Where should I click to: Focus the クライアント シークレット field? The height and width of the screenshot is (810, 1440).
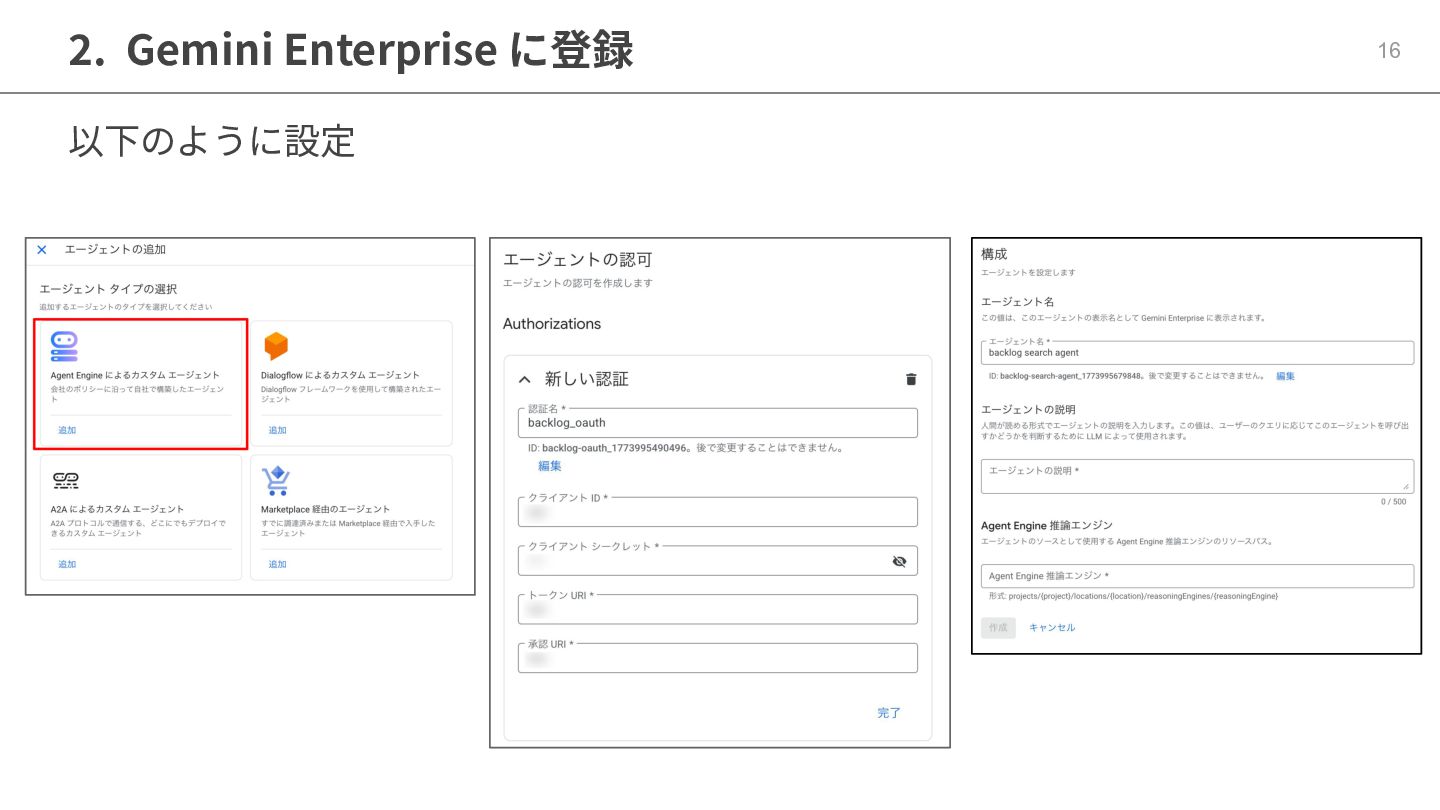pyautogui.click(x=718, y=560)
